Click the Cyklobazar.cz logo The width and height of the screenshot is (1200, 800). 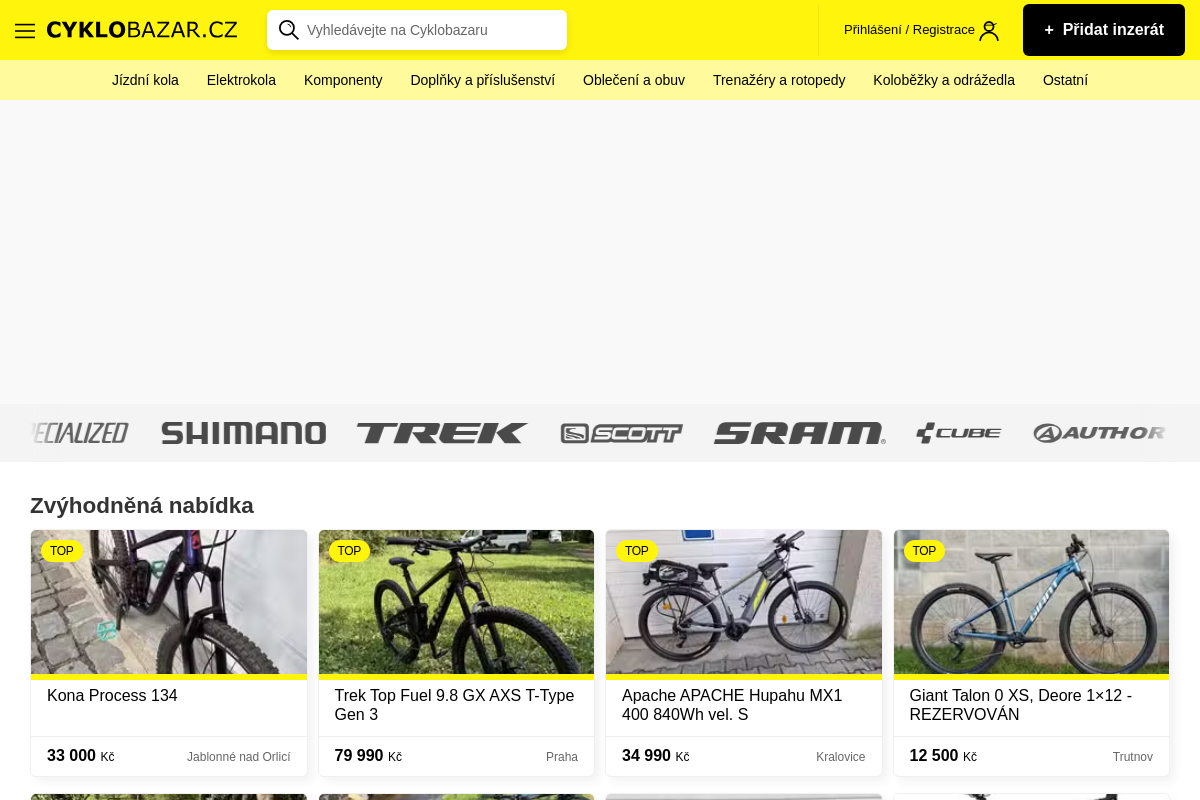pyautogui.click(x=142, y=30)
